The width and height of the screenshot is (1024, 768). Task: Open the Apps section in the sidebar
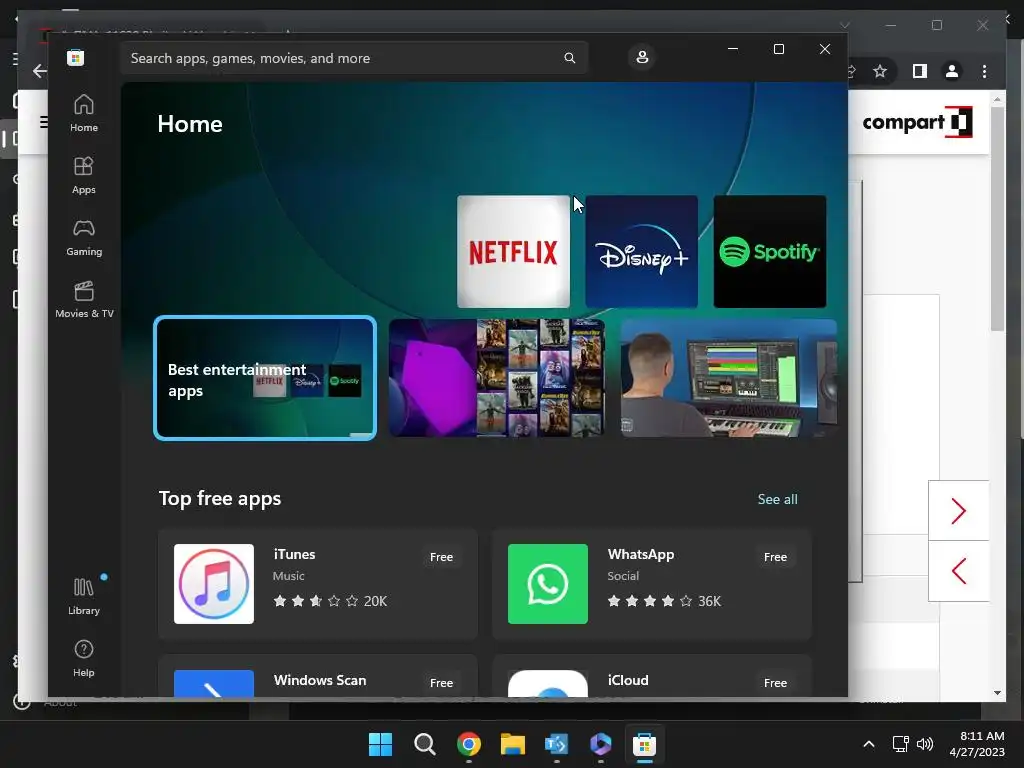84,175
